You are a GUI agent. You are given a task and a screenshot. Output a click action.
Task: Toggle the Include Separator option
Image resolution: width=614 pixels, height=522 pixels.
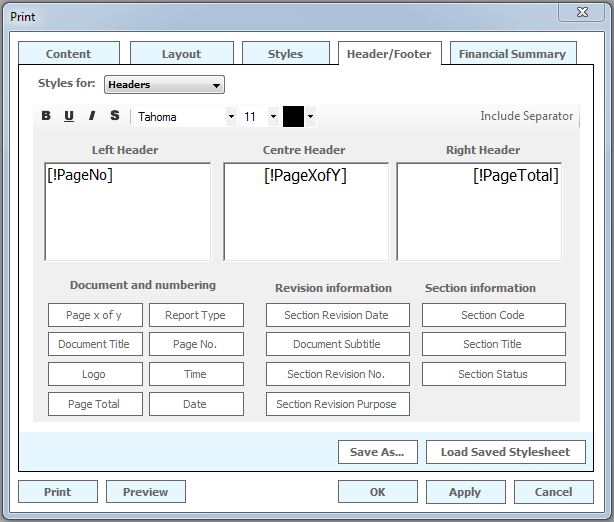527,116
